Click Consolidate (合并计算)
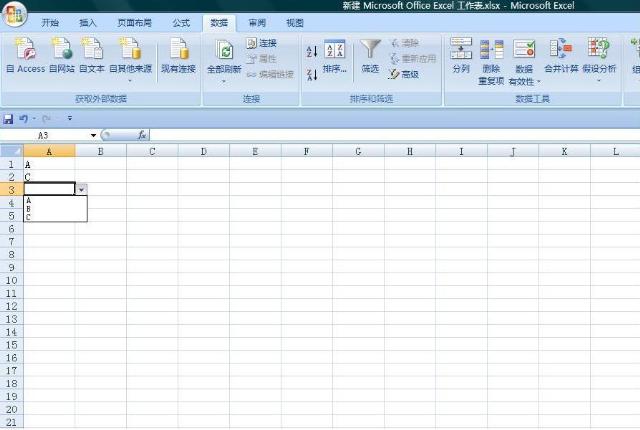640x430 pixels. click(x=561, y=55)
